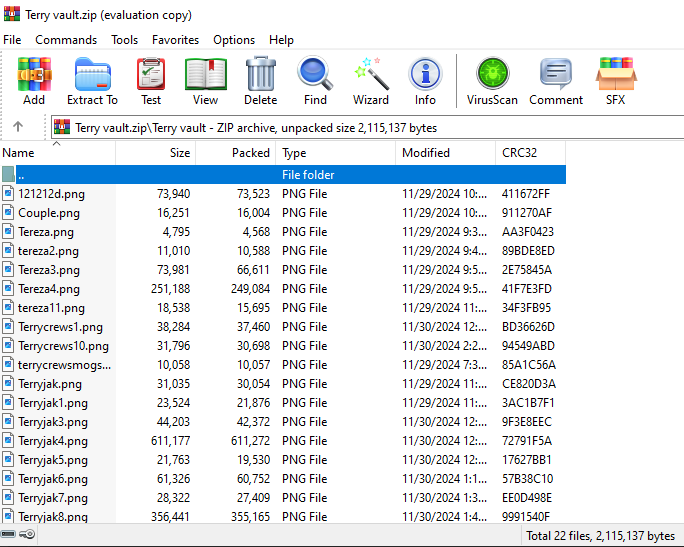Screen dimensions: 684x547
Task: Click the file icon beside Terryjak.png
Action: [x=8, y=383]
